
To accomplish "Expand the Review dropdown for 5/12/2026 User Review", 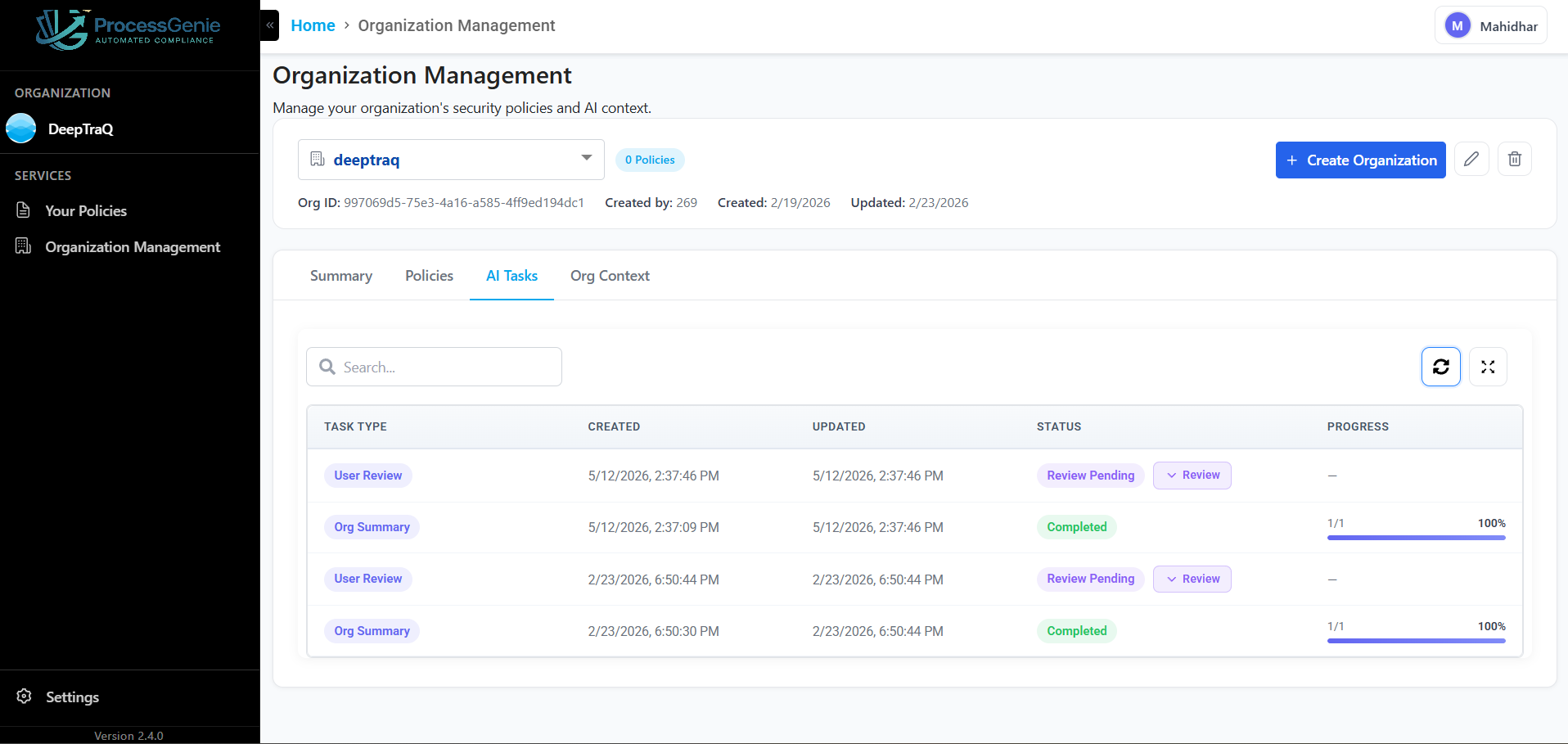I will coord(1192,476).
